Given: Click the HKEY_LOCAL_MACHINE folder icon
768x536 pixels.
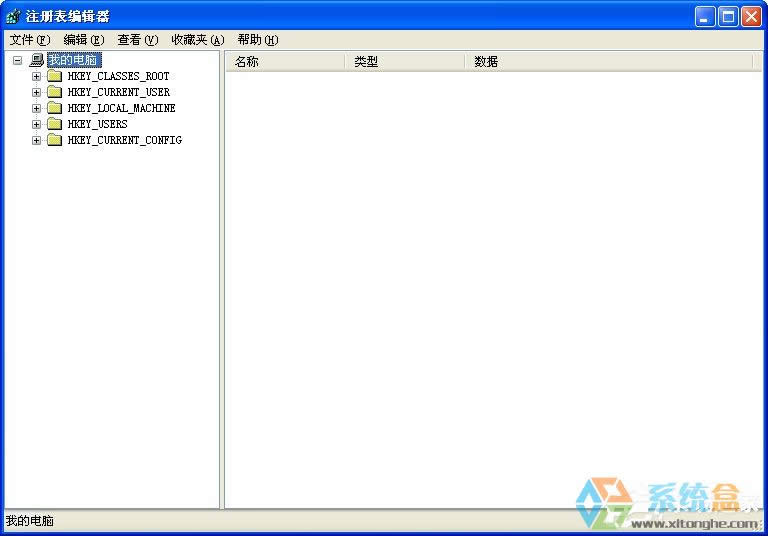Looking at the screenshot, I should (x=54, y=108).
